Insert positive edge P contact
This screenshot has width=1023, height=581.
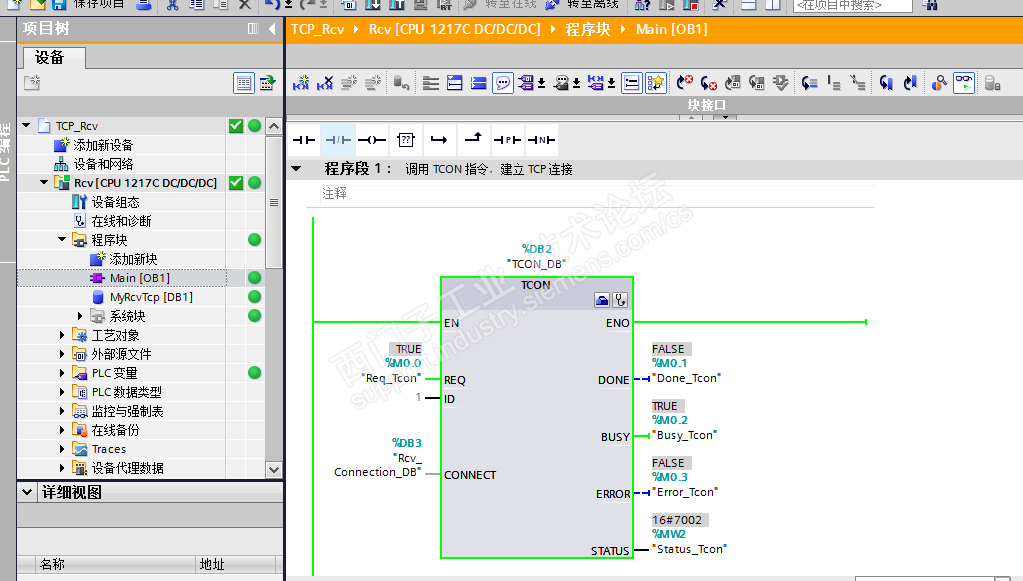point(507,140)
